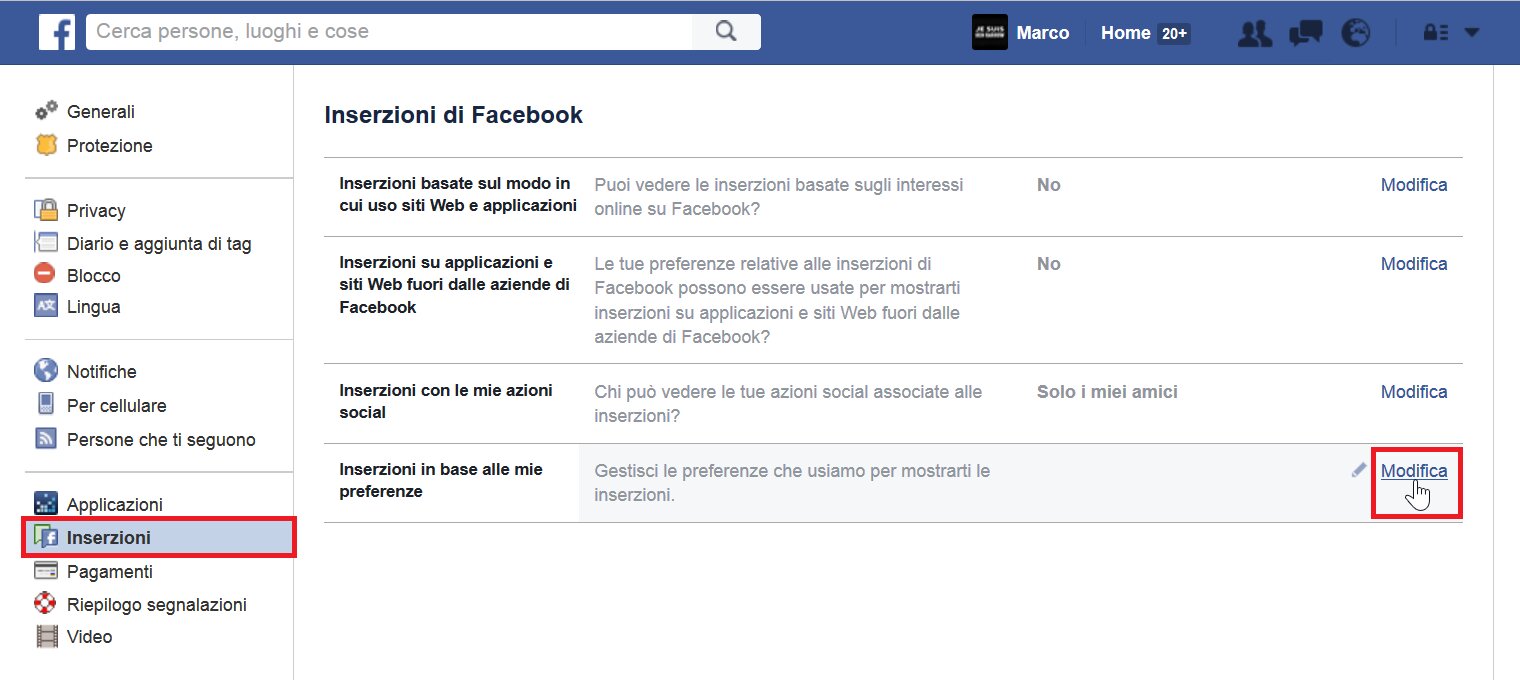Click the Puoi vedere le inserzioni basate text
This screenshot has height=680, width=1520.
pyautogui.click(x=779, y=196)
